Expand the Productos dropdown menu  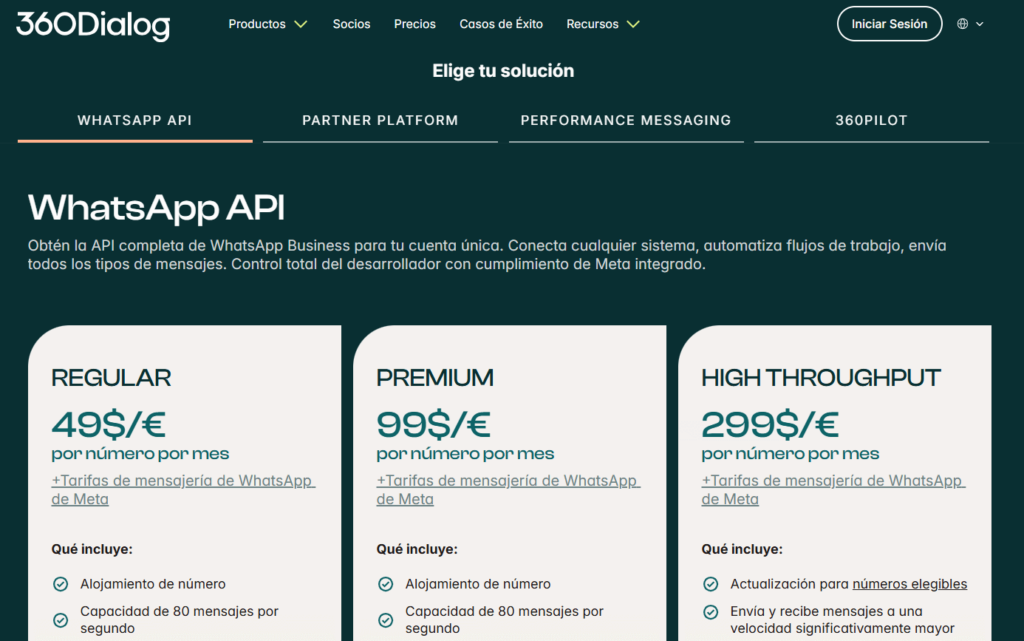tap(267, 24)
